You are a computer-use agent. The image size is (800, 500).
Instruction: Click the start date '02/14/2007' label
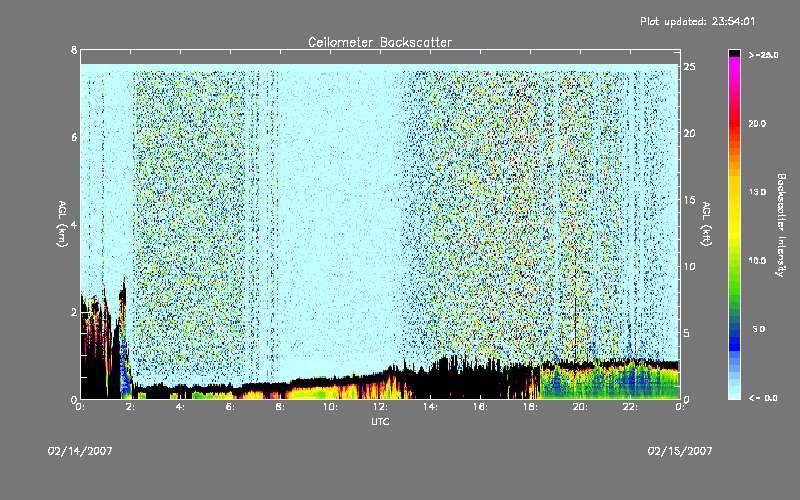click(80, 451)
